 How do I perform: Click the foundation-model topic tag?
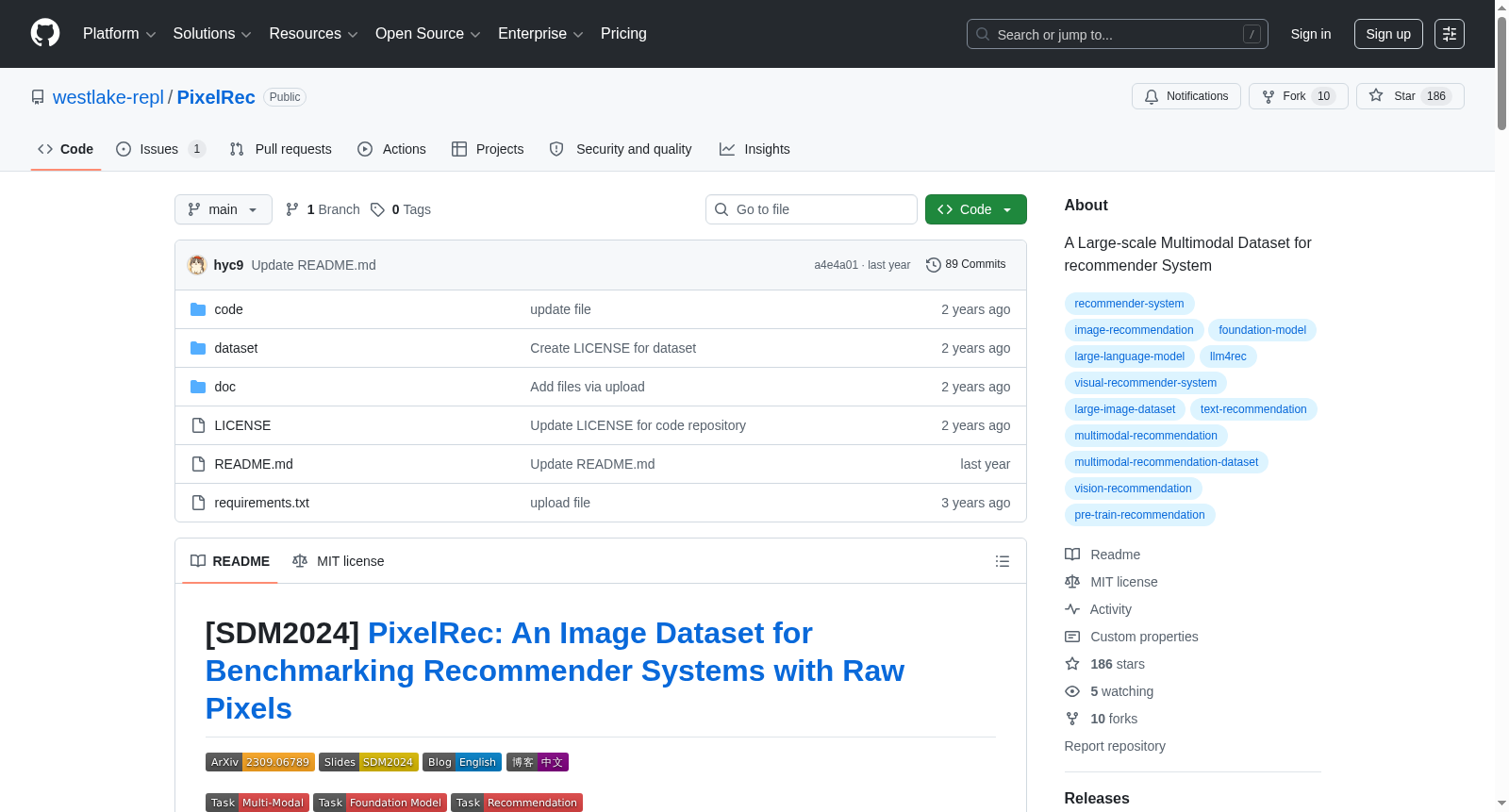[x=1262, y=330]
